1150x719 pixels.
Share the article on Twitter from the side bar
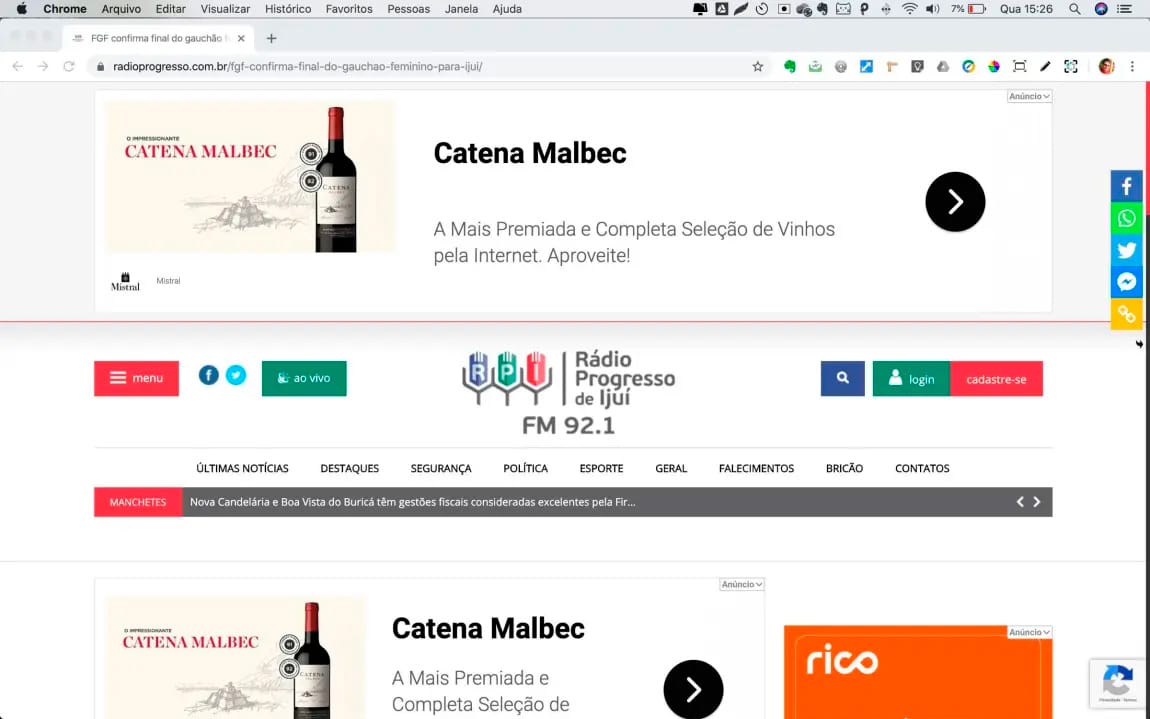point(1127,250)
